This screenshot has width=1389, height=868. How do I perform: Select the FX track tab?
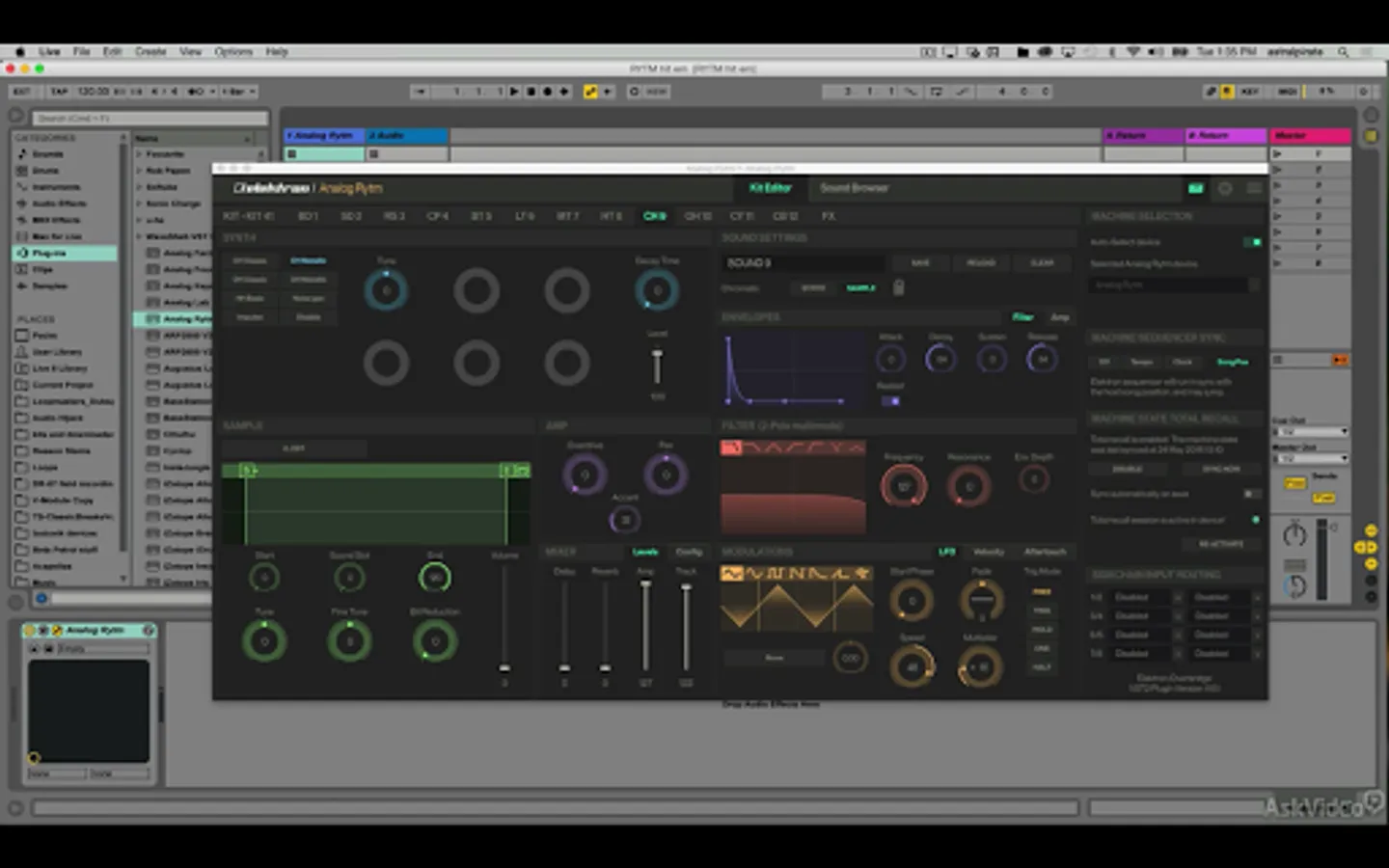click(x=829, y=216)
